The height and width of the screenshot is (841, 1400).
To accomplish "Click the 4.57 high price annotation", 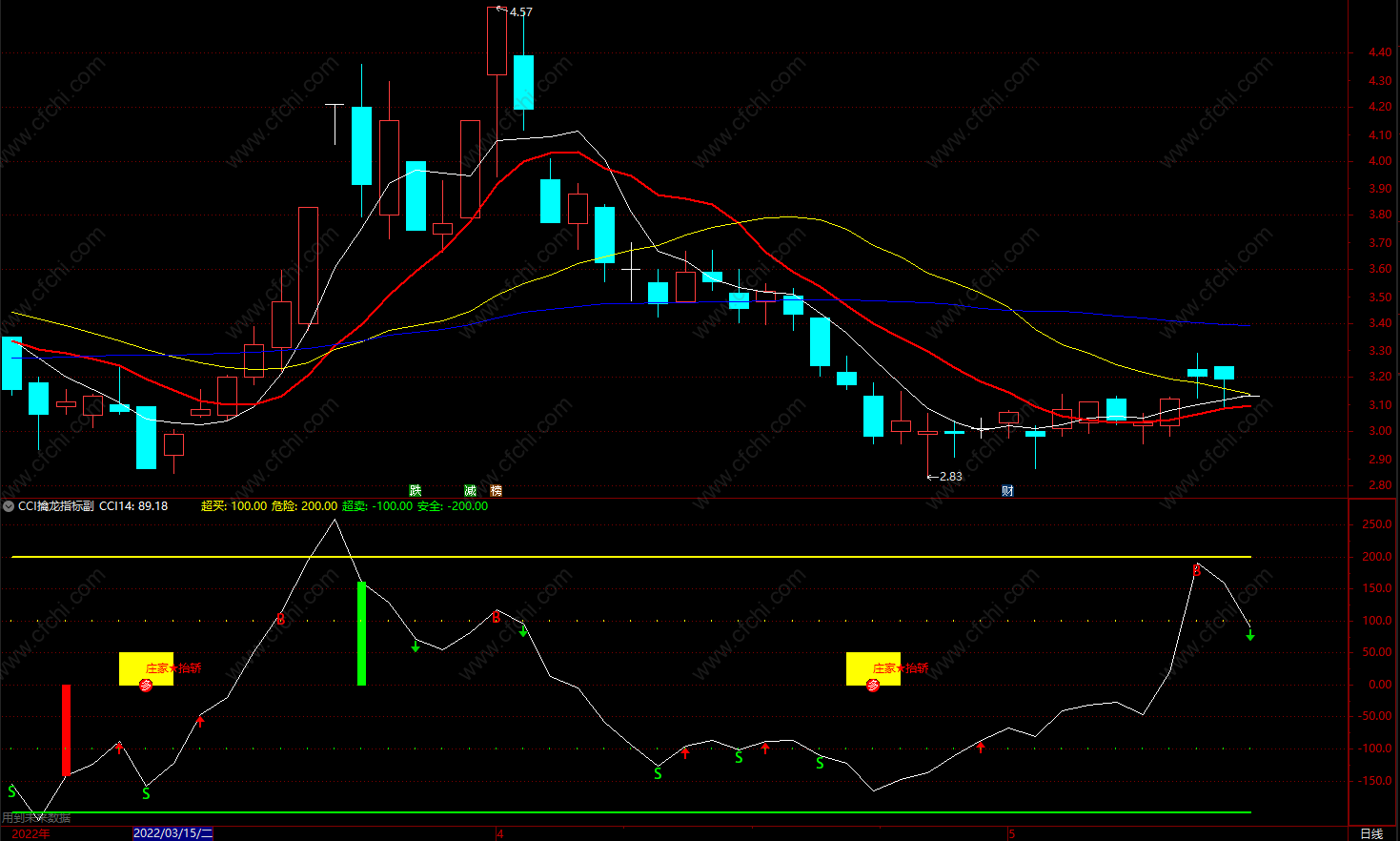I will pyautogui.click(x=520, y=12).
